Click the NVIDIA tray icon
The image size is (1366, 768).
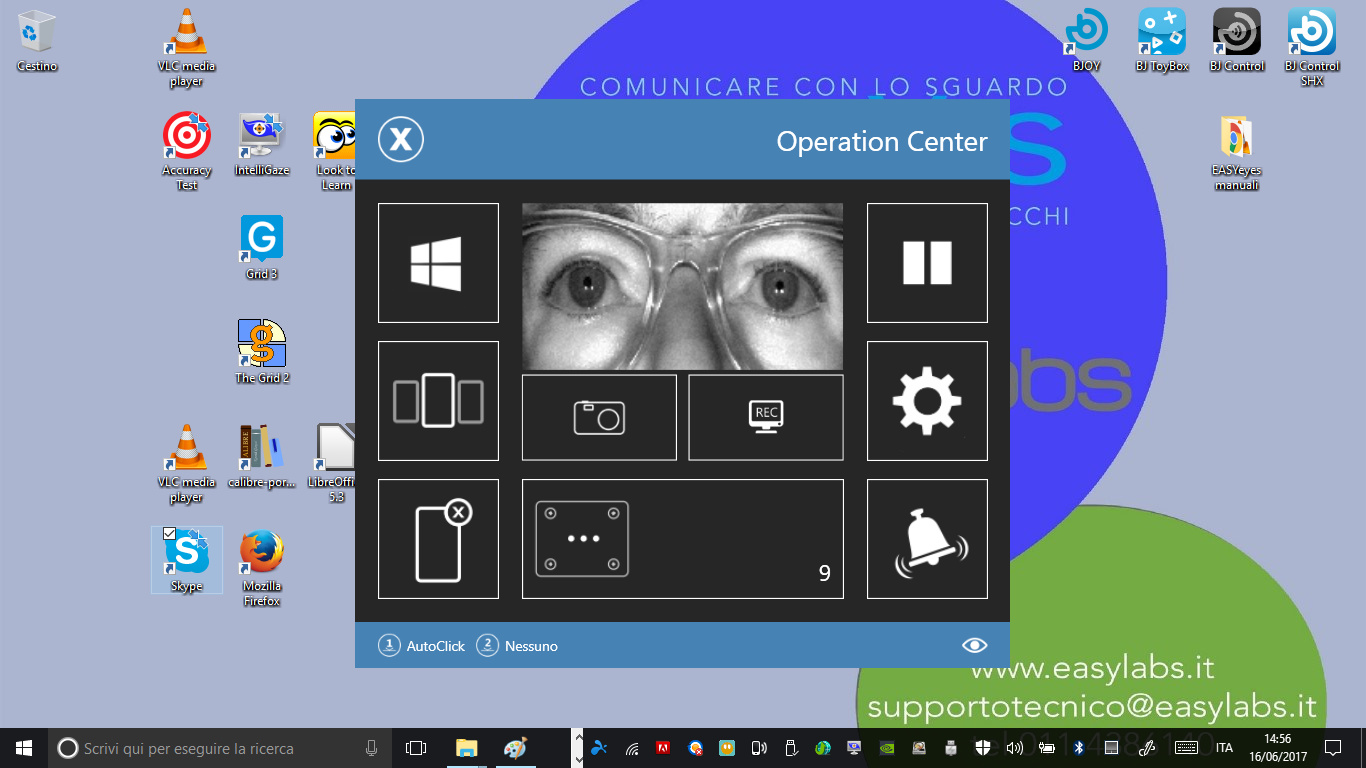887,747
